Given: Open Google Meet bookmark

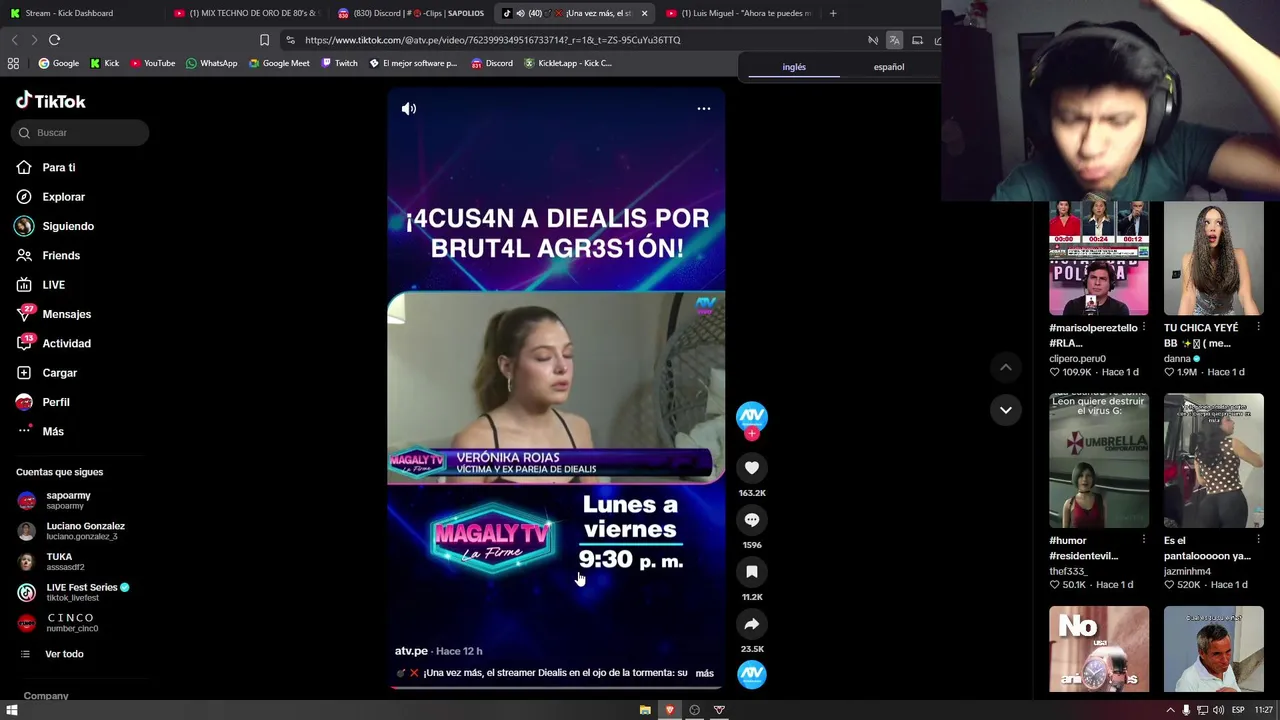Looking at the screenshot, I should [x=279, y=63].
